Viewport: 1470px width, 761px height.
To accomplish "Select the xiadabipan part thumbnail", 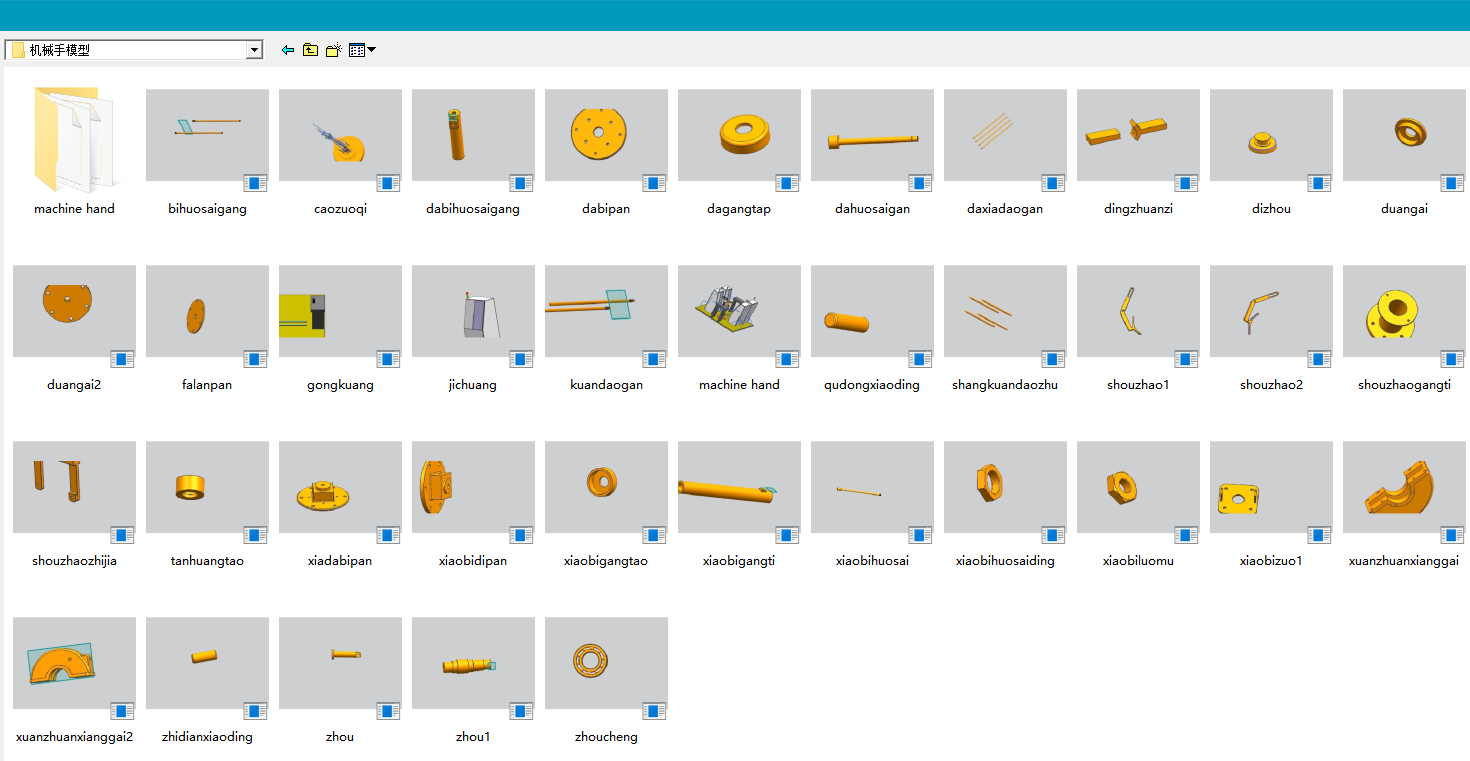I will pos(340,487).
